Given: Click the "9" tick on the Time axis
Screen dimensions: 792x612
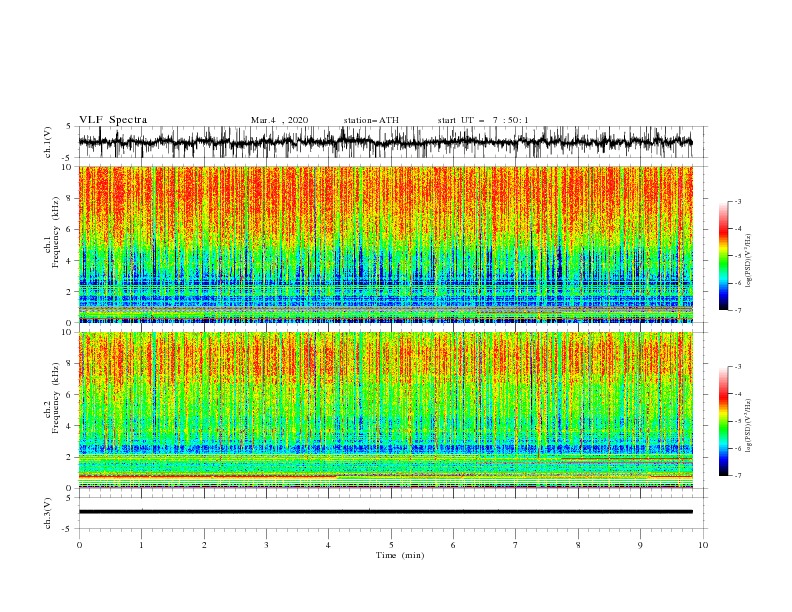Looking at the screenshot, I should click(x=640, y=545).
